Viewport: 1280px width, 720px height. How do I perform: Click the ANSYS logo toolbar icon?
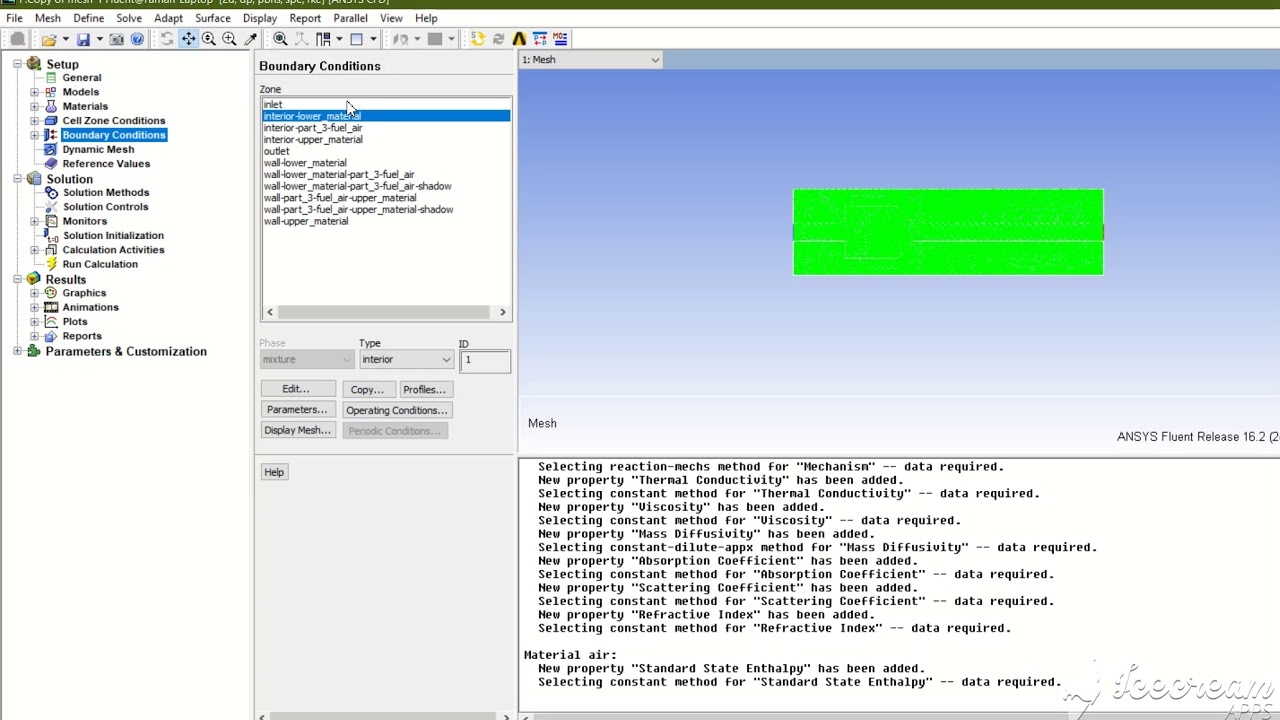tap(519, 39)
